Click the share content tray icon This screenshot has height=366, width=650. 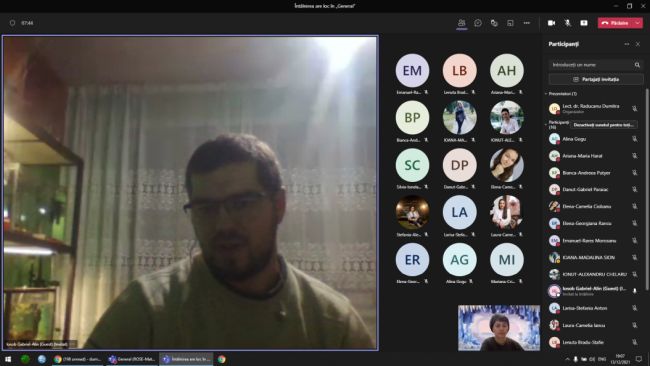click(x=584, y=23)
